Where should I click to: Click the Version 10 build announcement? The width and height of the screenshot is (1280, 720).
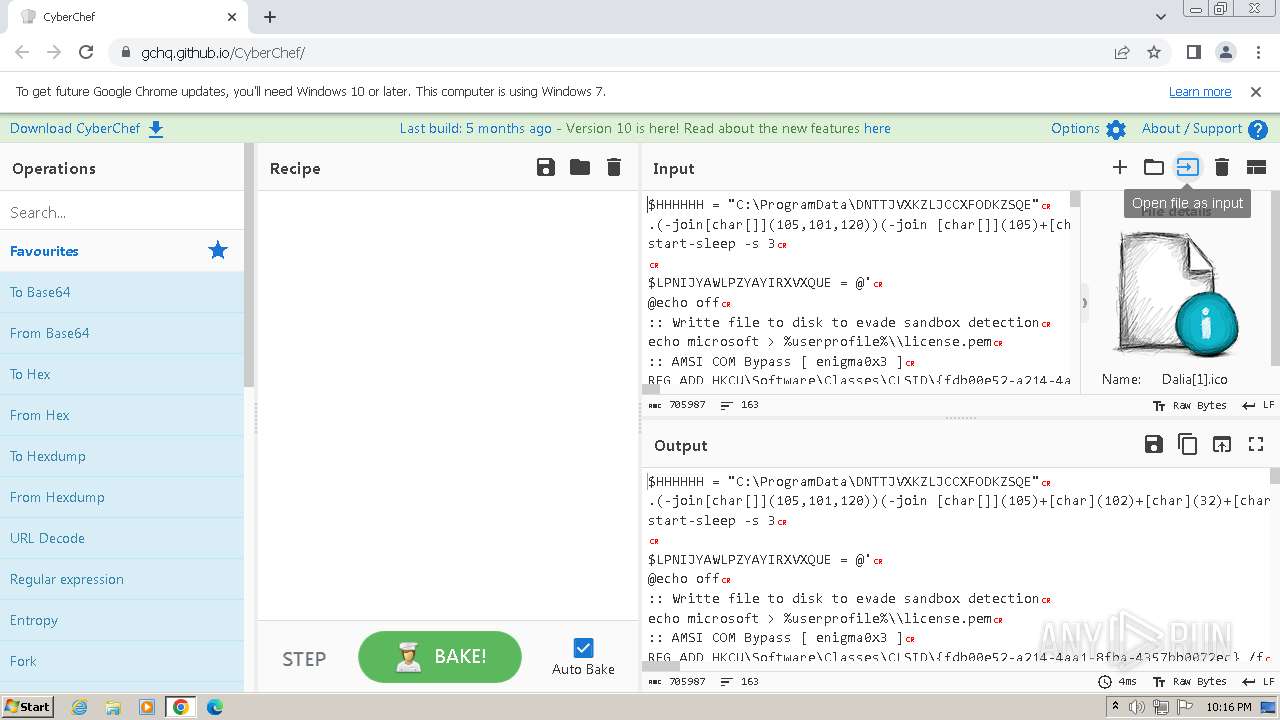[645, 128]
